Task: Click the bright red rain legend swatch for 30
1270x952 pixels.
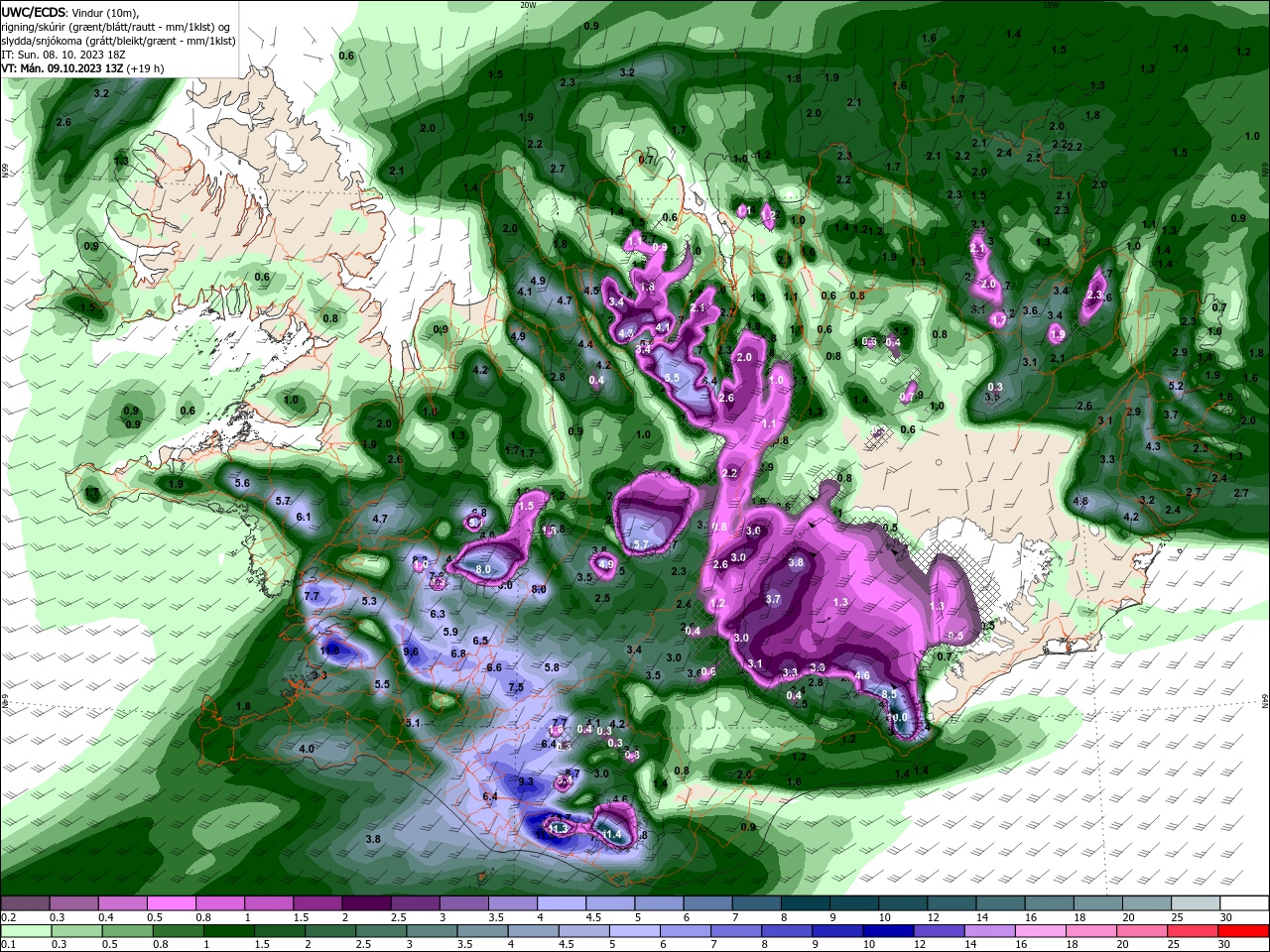Action: (x=1245, y=930)
